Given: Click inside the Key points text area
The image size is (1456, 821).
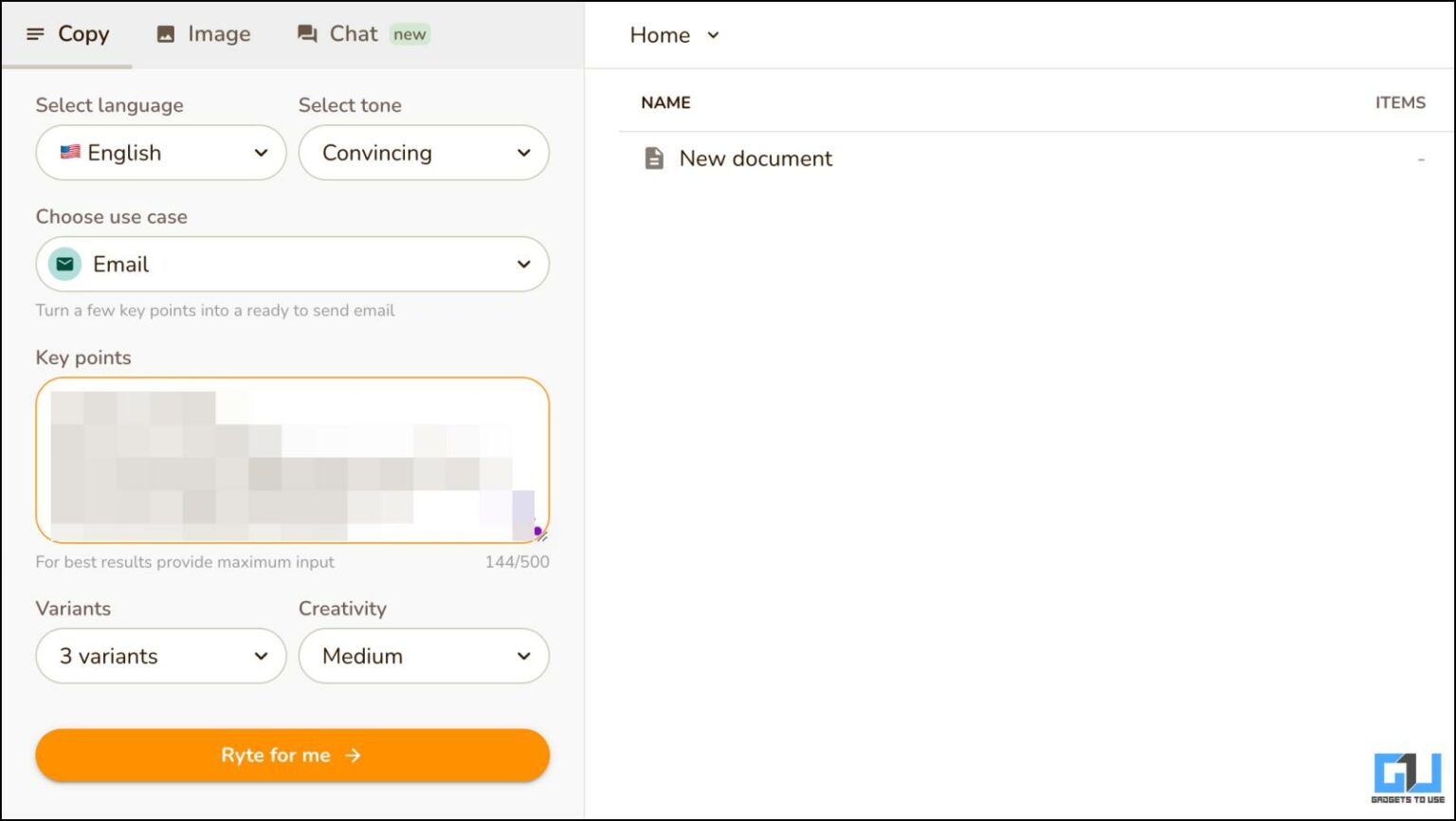Looking at the screenshot, I should [292, 461].
